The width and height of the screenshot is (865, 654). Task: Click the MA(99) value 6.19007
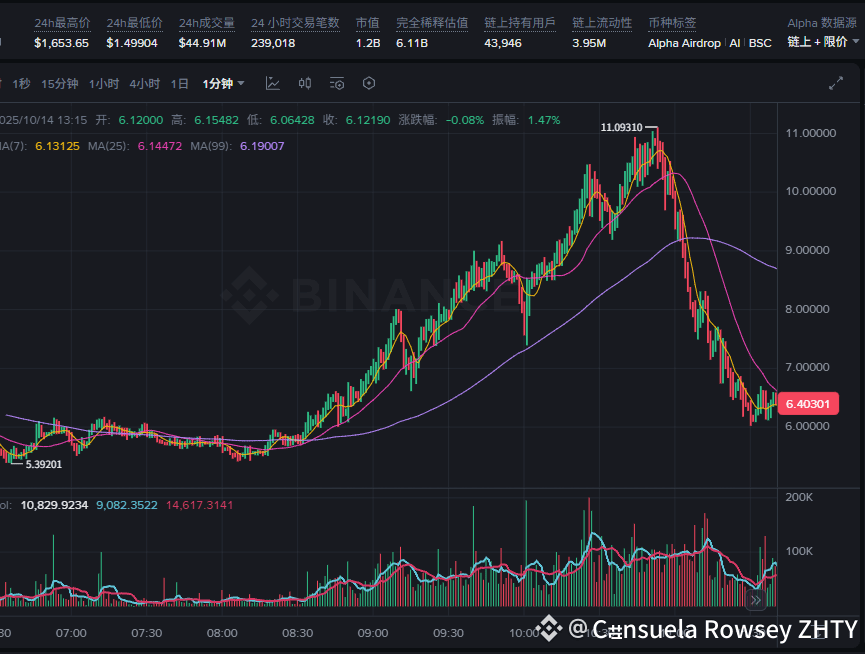(262, 146)
